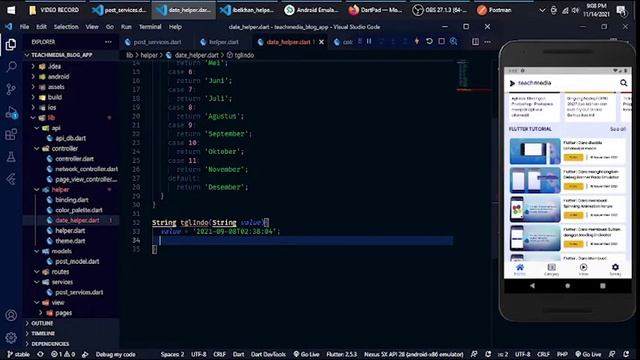Switch to Android Emulator taskbar item
Viewport: 640px width, 360px height.
312,10
